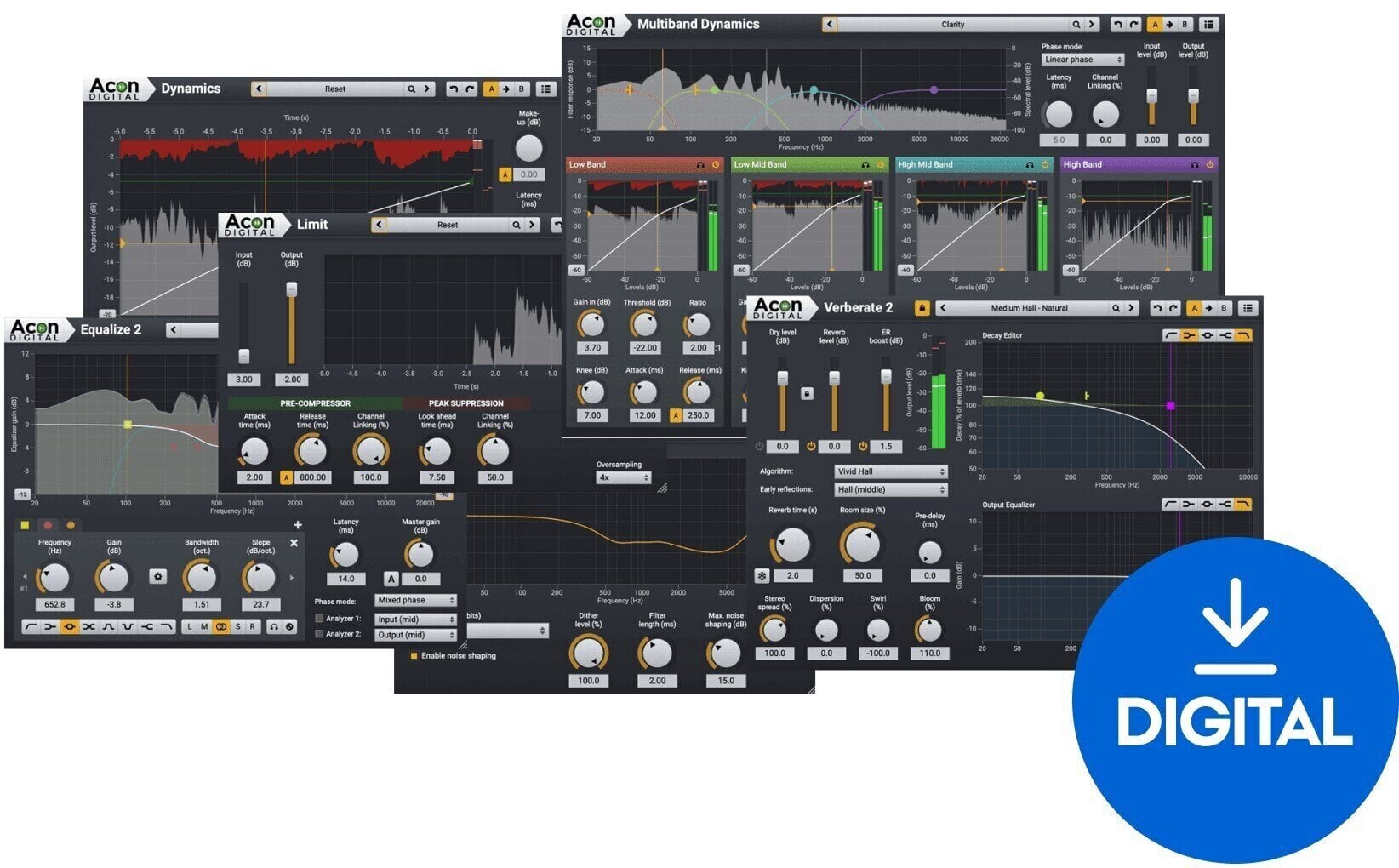Click the add band plus icon in Equalize 2
The height and width of the screenshot is (868, 1399).
(x=298, y=523)
